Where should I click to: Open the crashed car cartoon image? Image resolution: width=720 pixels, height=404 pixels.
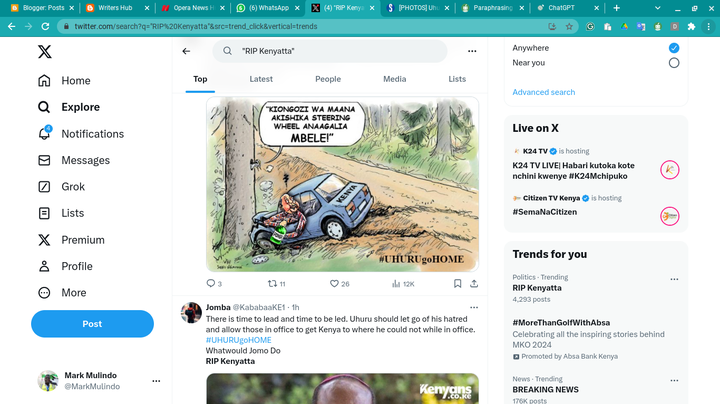click(x=342, y=184)
